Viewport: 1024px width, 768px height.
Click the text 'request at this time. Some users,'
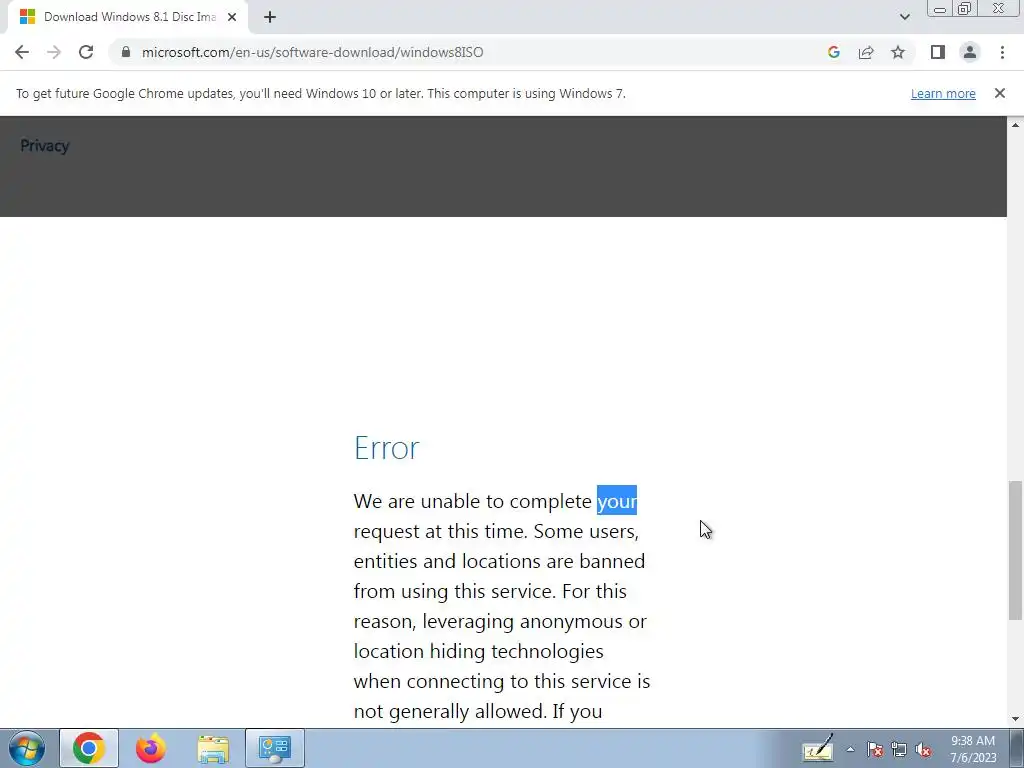[x=496, y=532]
